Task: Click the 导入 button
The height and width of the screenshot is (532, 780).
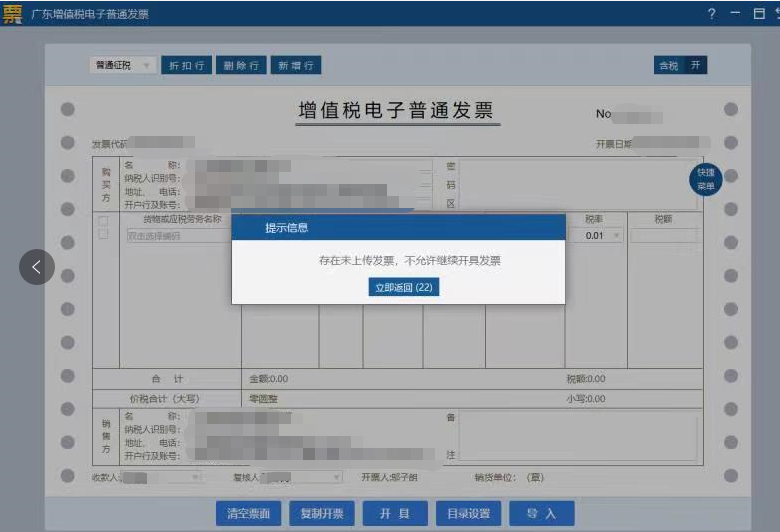Action: tap(542, 514)
